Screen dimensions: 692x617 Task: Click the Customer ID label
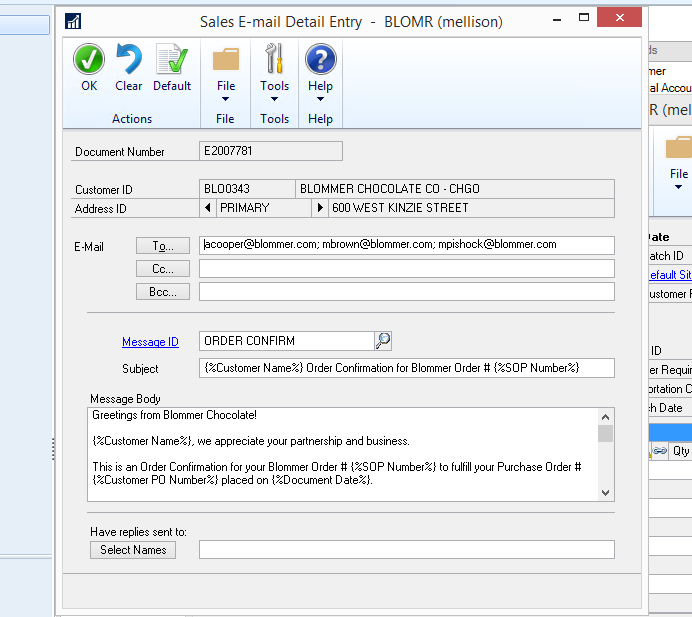[104, 190]
